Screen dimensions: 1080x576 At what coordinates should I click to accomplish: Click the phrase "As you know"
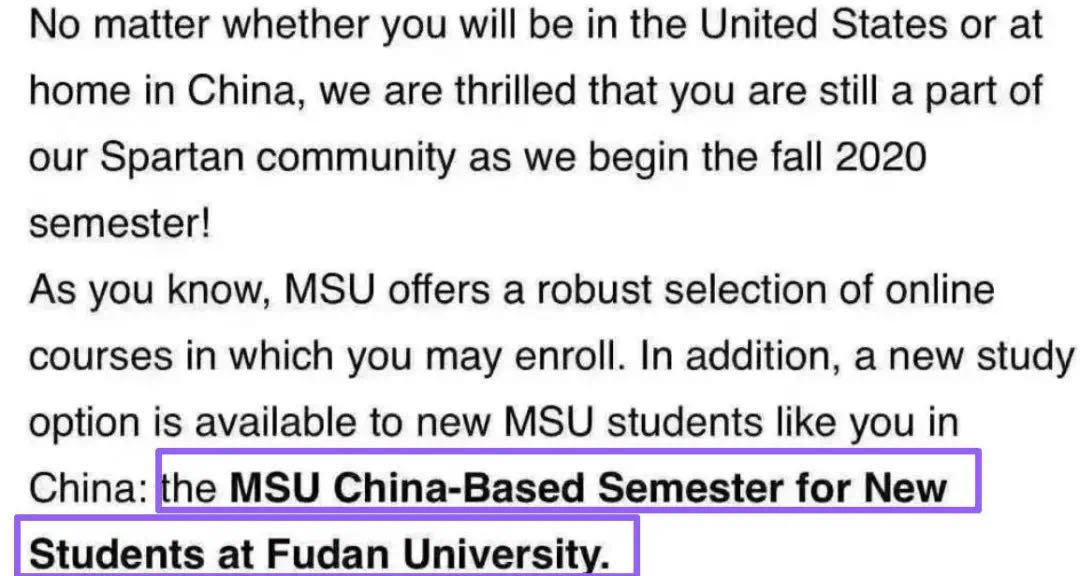[x=150, y=290]
